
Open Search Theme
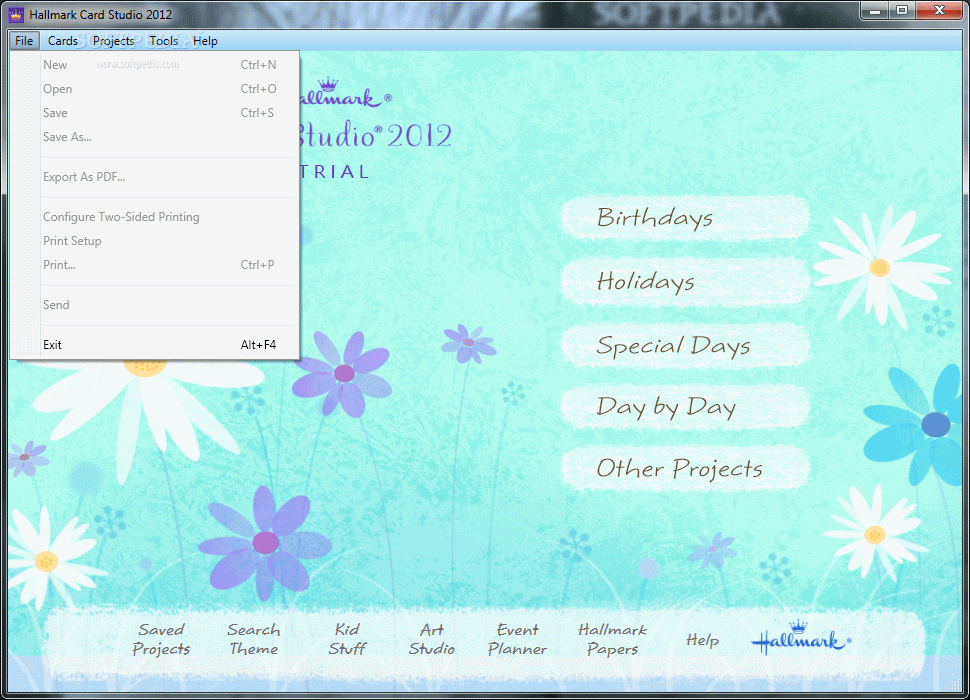[254, 639]
